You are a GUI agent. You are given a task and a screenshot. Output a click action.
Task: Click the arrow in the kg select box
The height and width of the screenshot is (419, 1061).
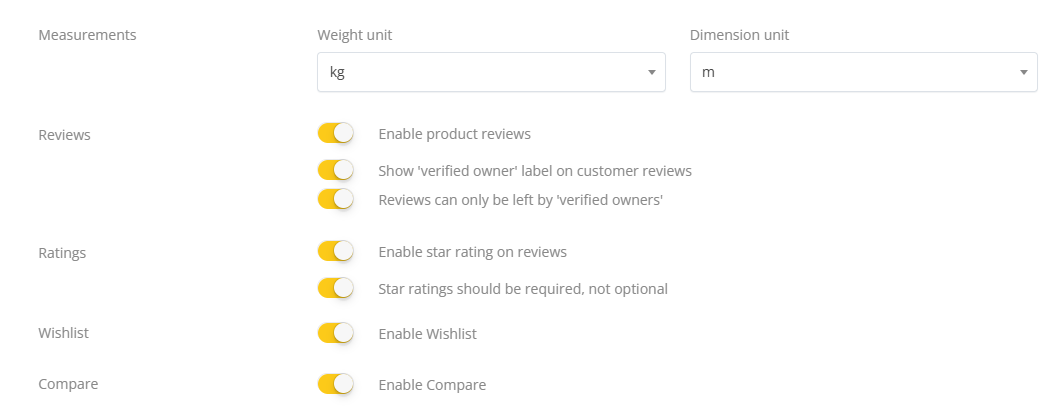(651, 72)
